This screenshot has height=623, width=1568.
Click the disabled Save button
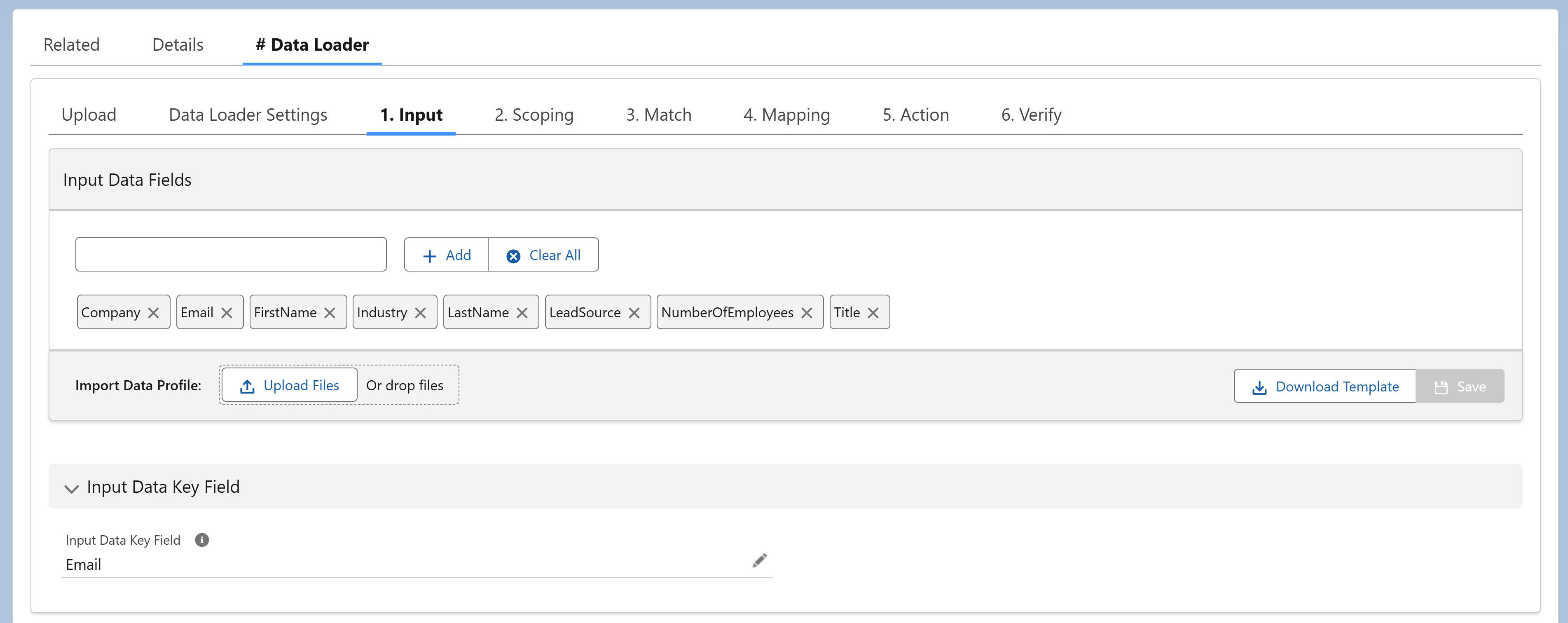(1460, 387)
